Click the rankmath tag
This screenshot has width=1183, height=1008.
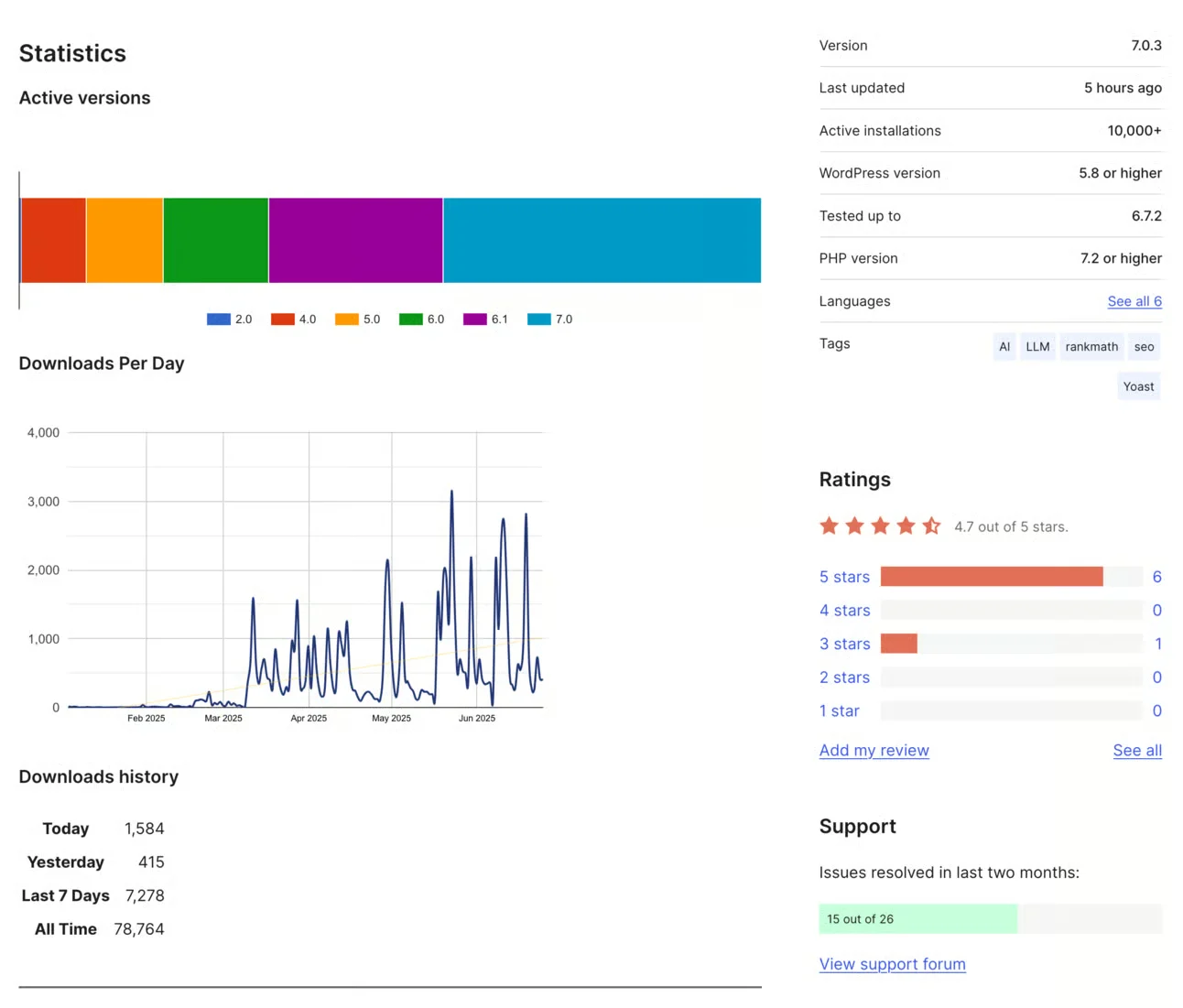pyautogui.click(x=1091, y=346)
